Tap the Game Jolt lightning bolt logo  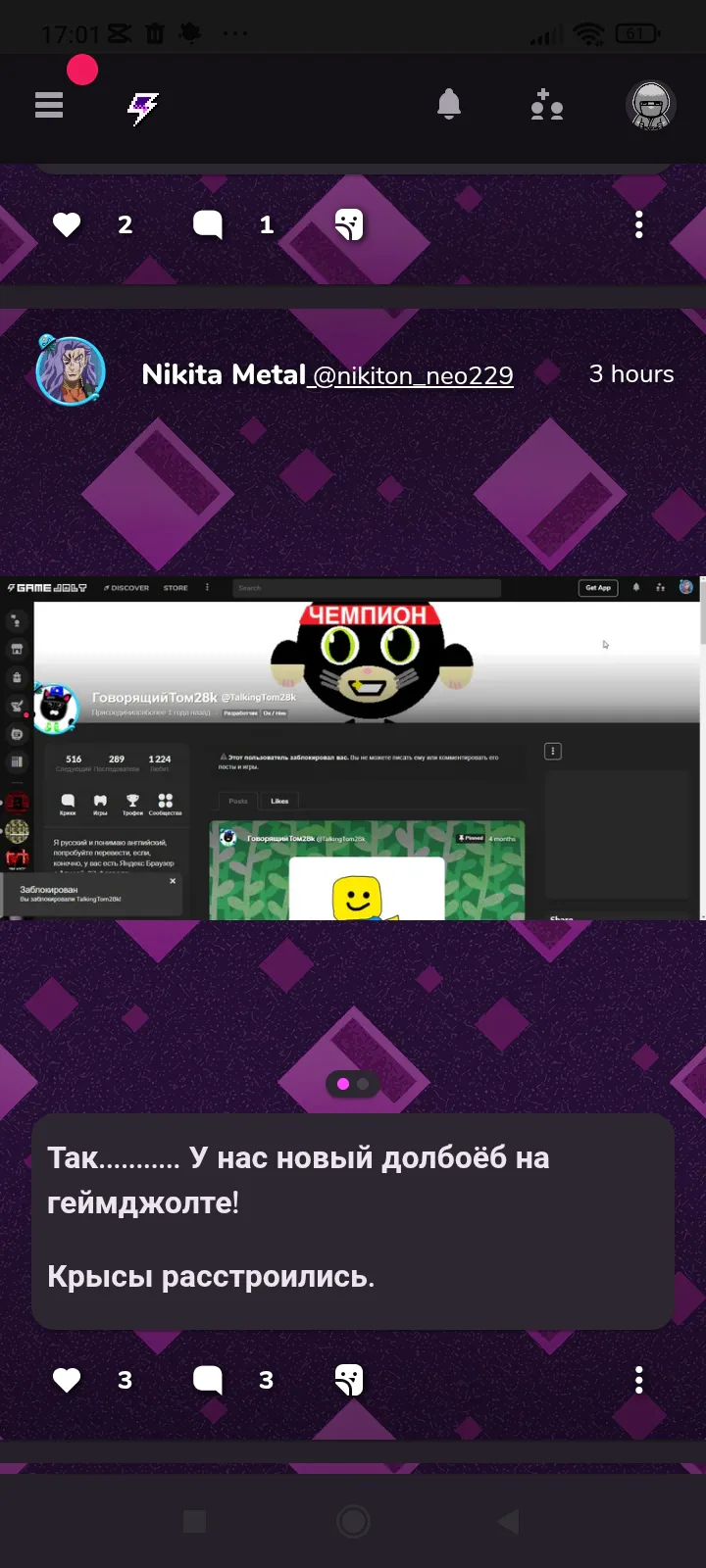(143, 107)
